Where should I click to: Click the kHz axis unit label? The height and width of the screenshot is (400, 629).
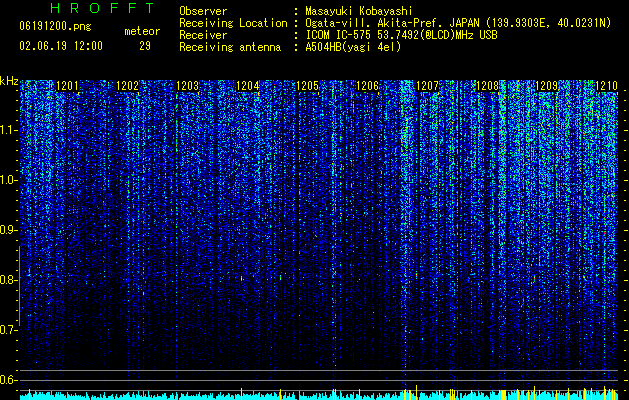click(x=9, y=81)
